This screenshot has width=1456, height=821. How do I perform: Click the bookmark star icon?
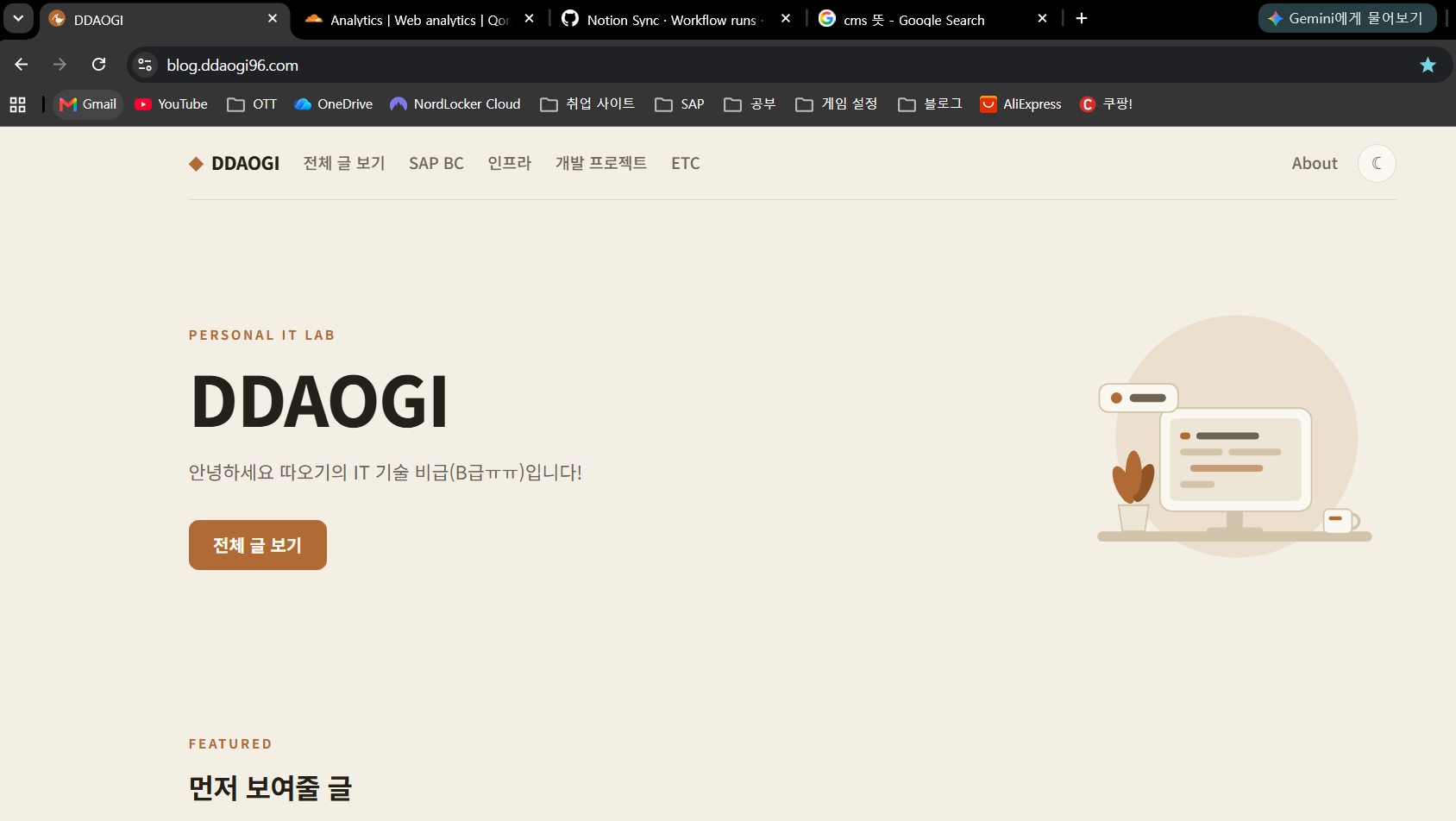[x=1428, y=65]
